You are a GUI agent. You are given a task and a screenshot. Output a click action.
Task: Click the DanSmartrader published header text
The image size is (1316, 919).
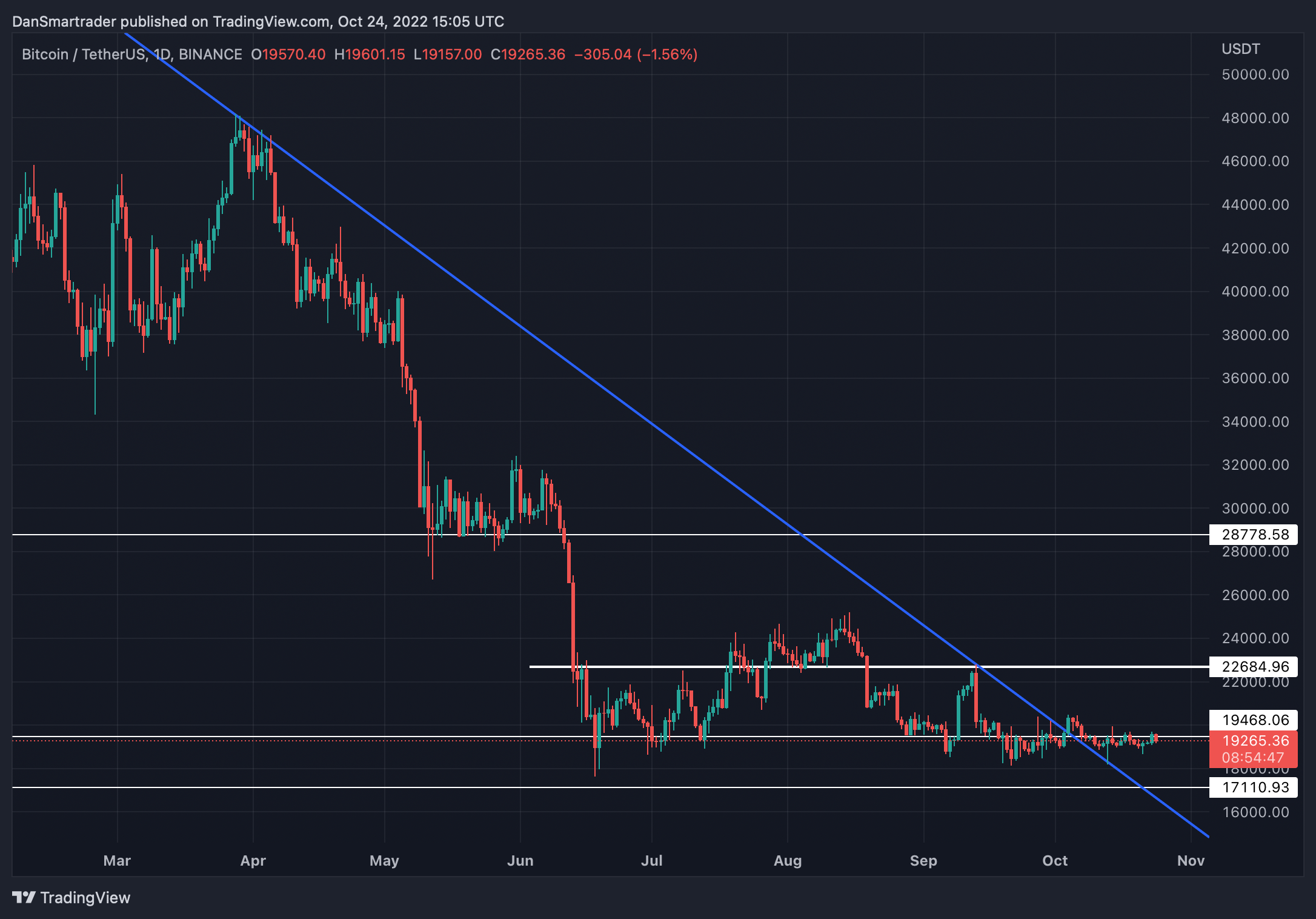pos(258,22)
